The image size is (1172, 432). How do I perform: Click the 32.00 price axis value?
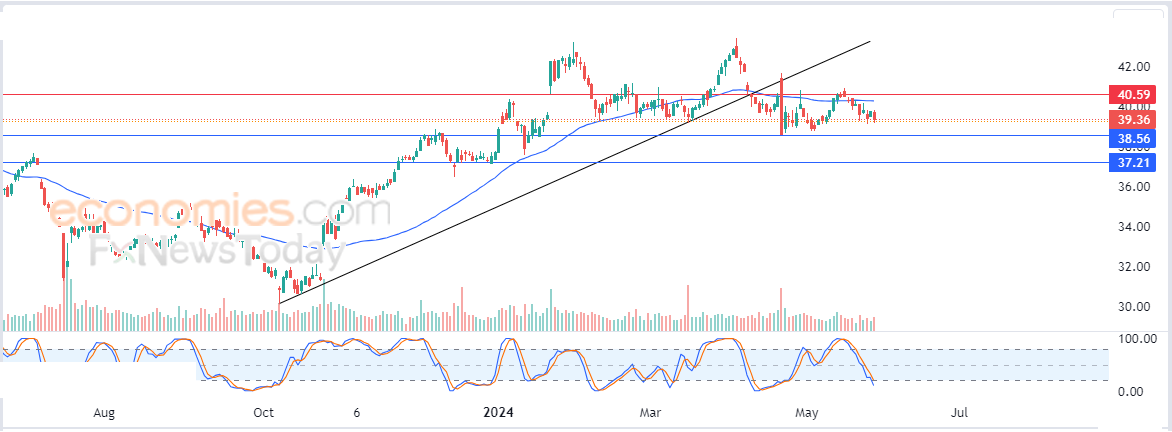coord(1133,266)
